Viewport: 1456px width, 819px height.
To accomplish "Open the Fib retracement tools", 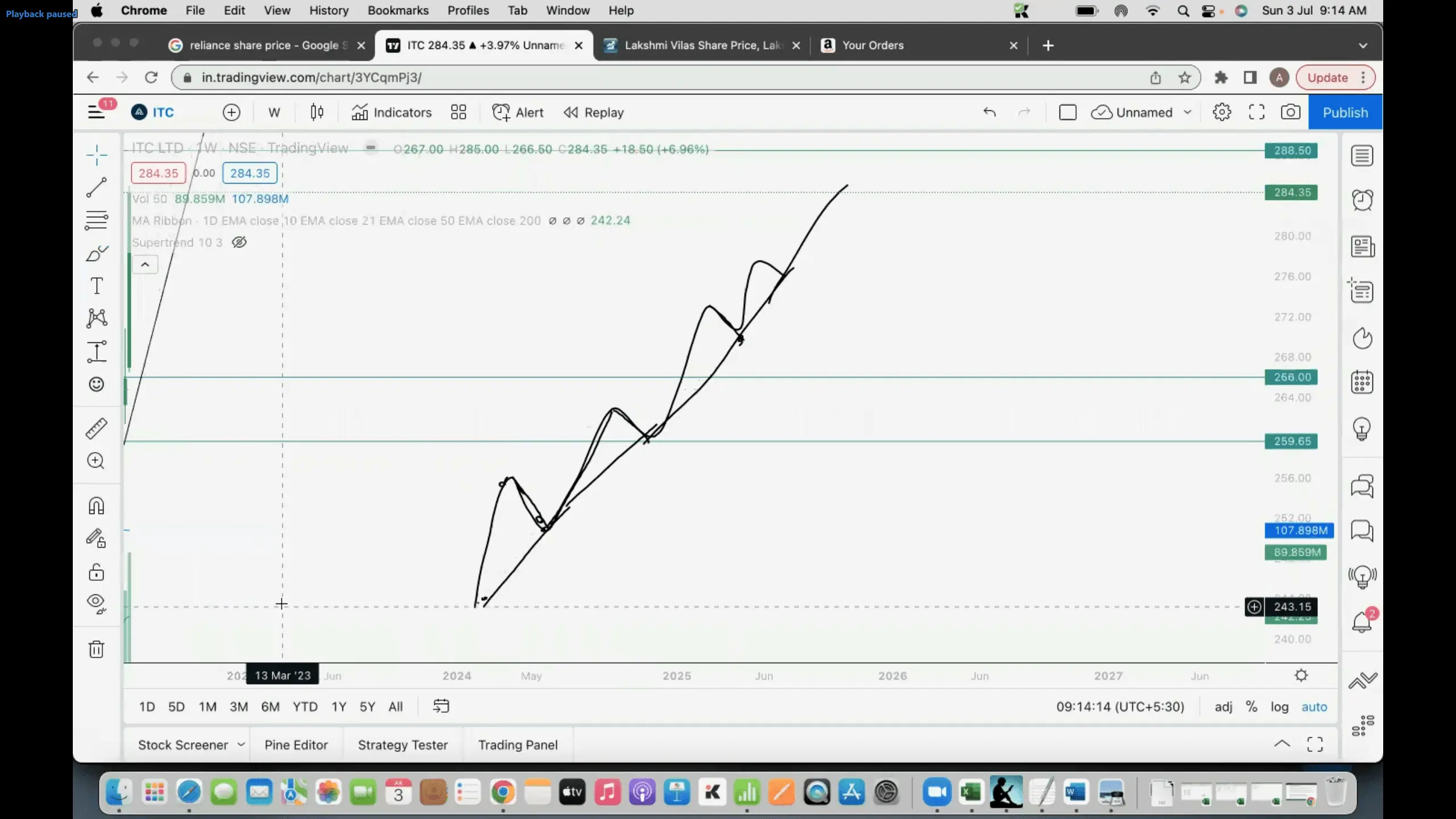I will point(96,220).
